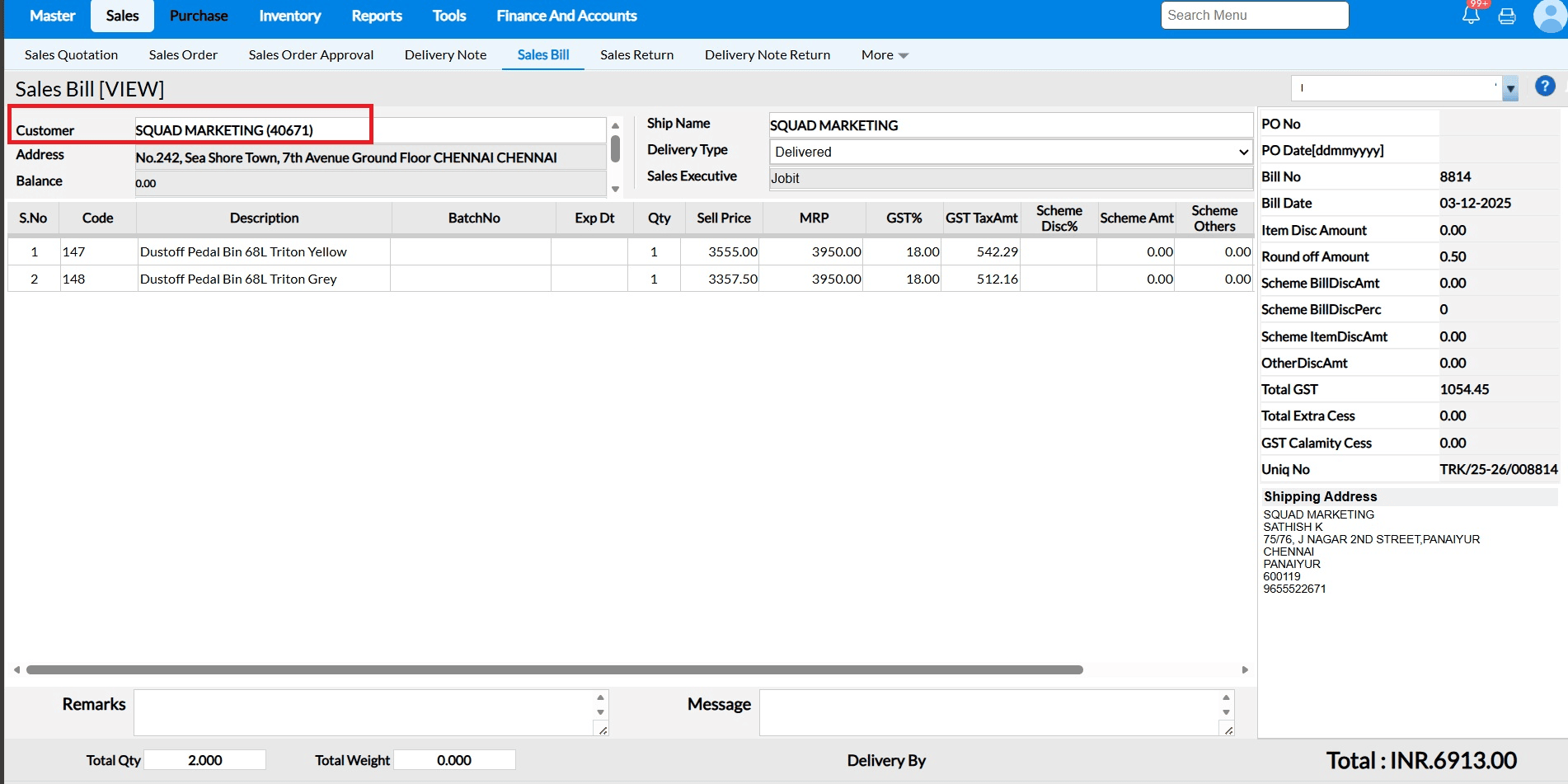
Task: Click the blue help question mark icon
Action: (x=1545, y=86)
